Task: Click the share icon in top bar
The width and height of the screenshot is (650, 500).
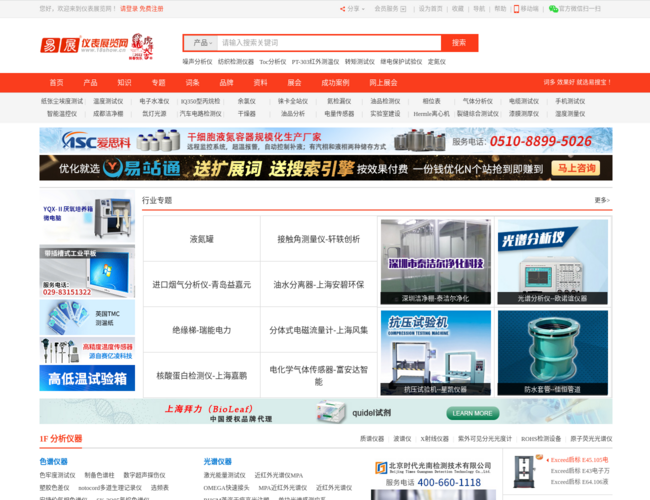Action: [x=342, y=9]
